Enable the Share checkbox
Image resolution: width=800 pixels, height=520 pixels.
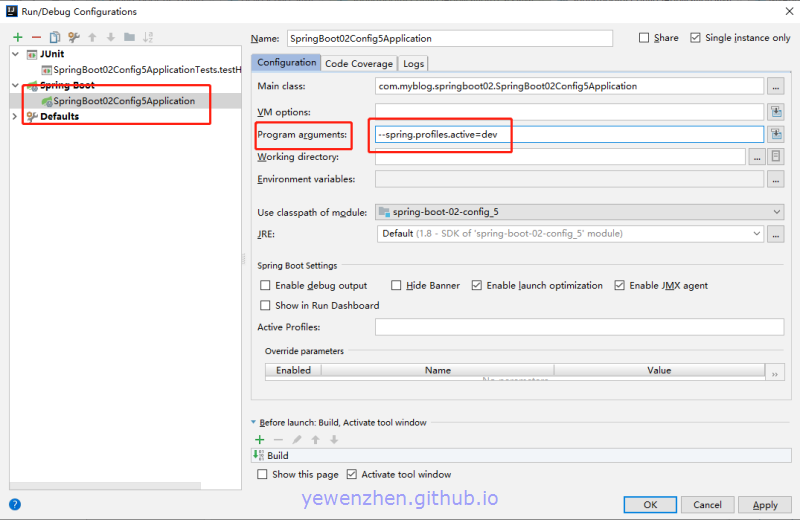(644, 38)
